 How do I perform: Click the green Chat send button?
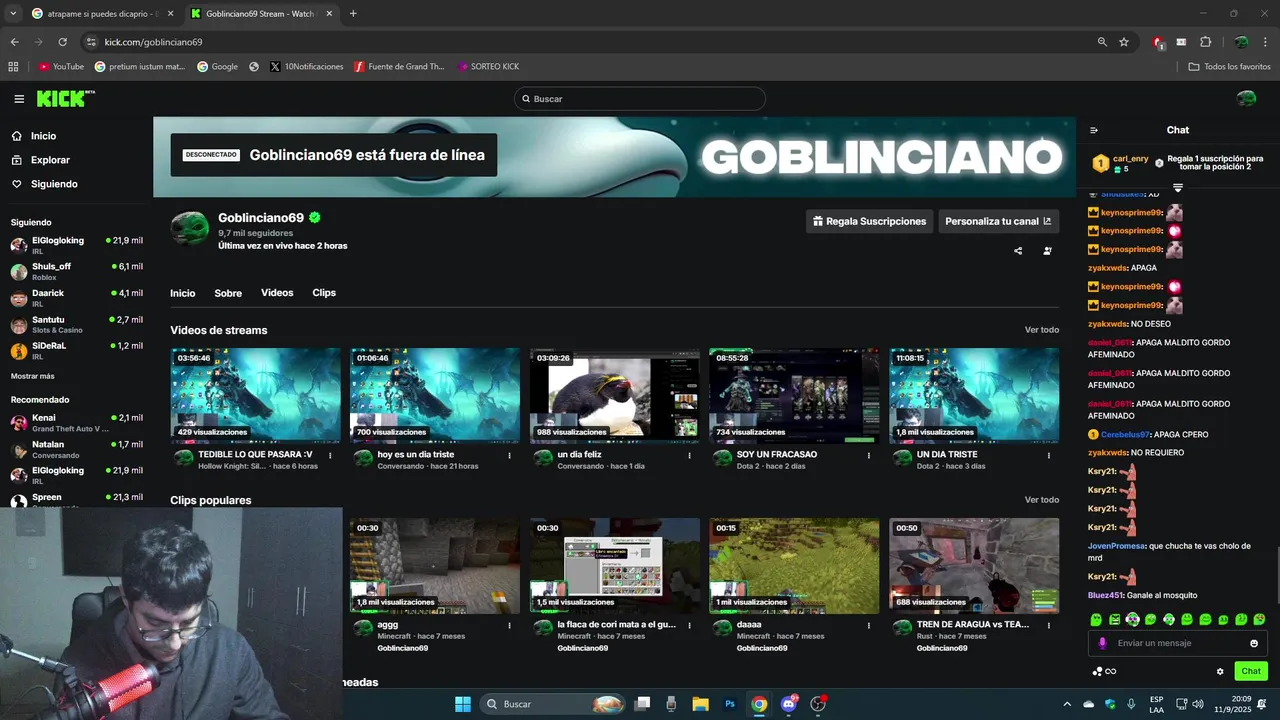[1250, 671]
